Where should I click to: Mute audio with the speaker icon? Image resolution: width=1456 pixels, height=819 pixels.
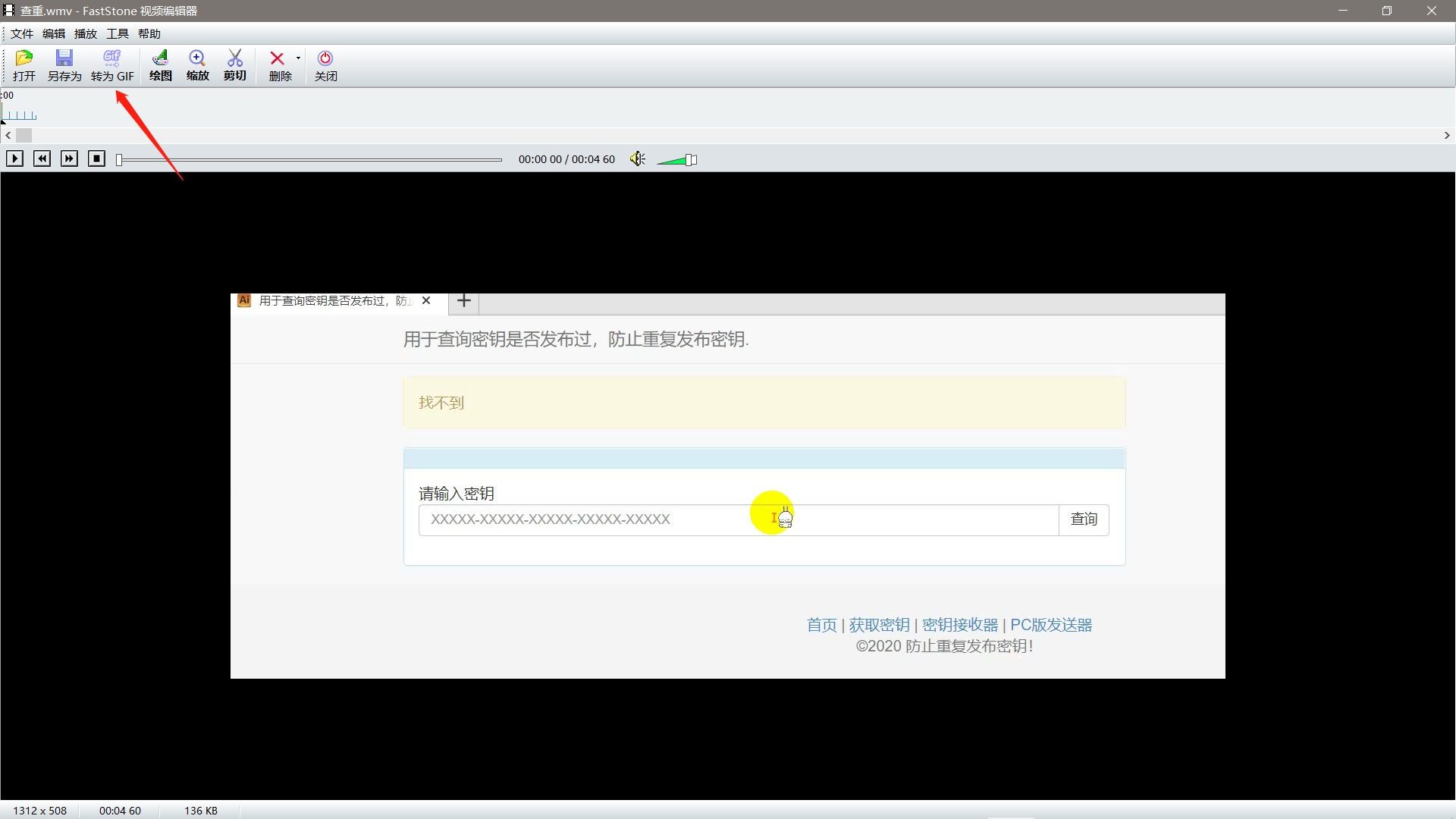point(637,159)
